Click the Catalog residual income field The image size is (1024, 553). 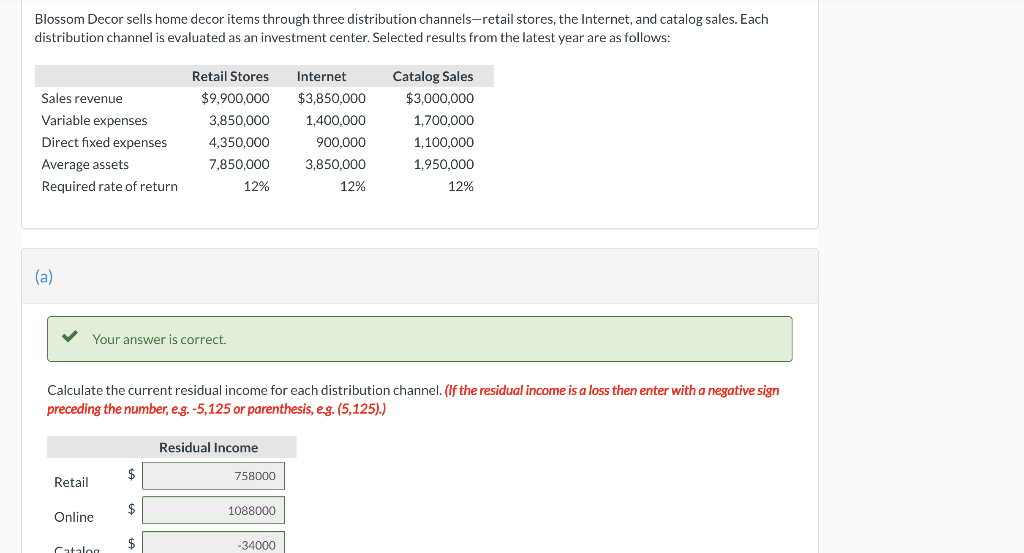pyautogui.click(x=214, y=543)
